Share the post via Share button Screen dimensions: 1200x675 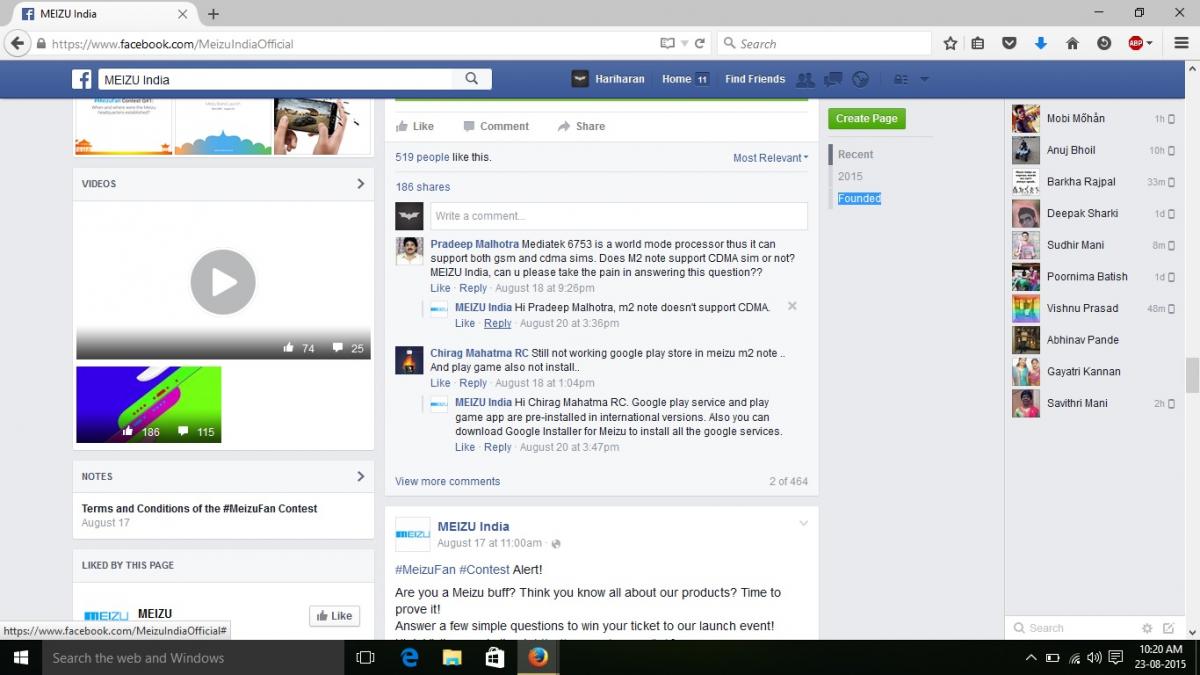pyautogui.click(x=581, y=127)
